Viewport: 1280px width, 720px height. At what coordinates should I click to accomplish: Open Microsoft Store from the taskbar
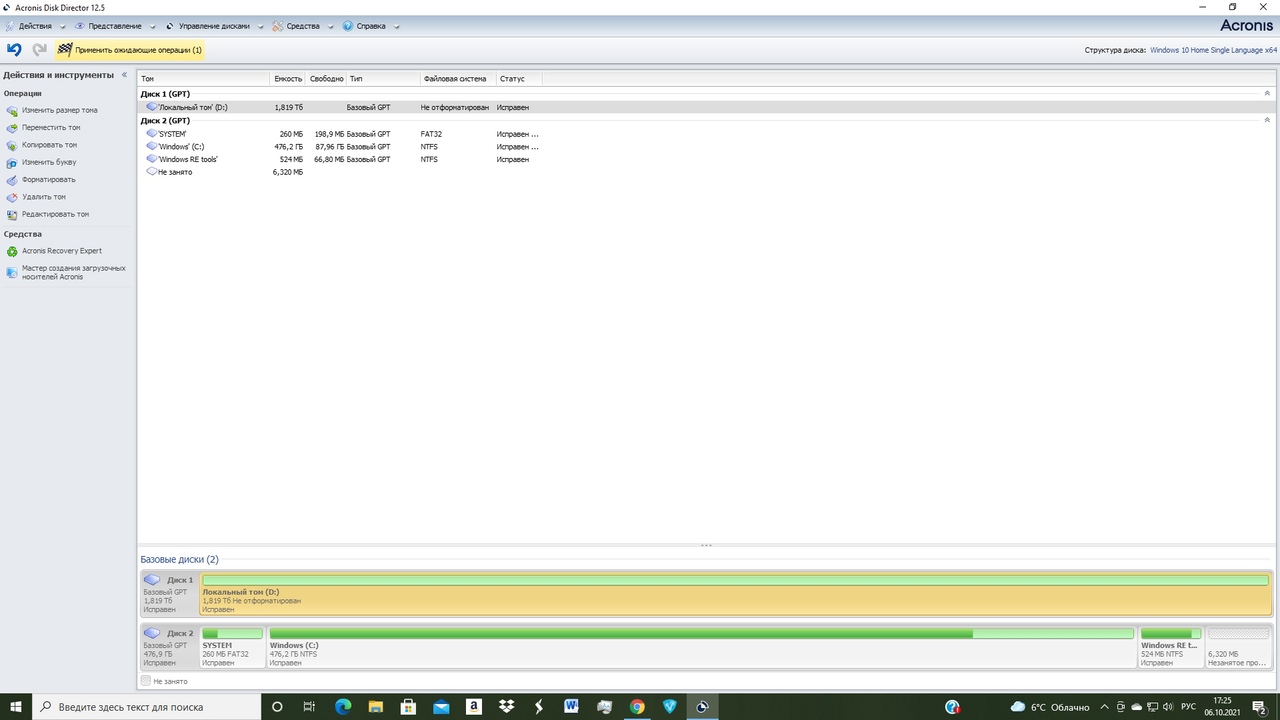coord(408,706)
